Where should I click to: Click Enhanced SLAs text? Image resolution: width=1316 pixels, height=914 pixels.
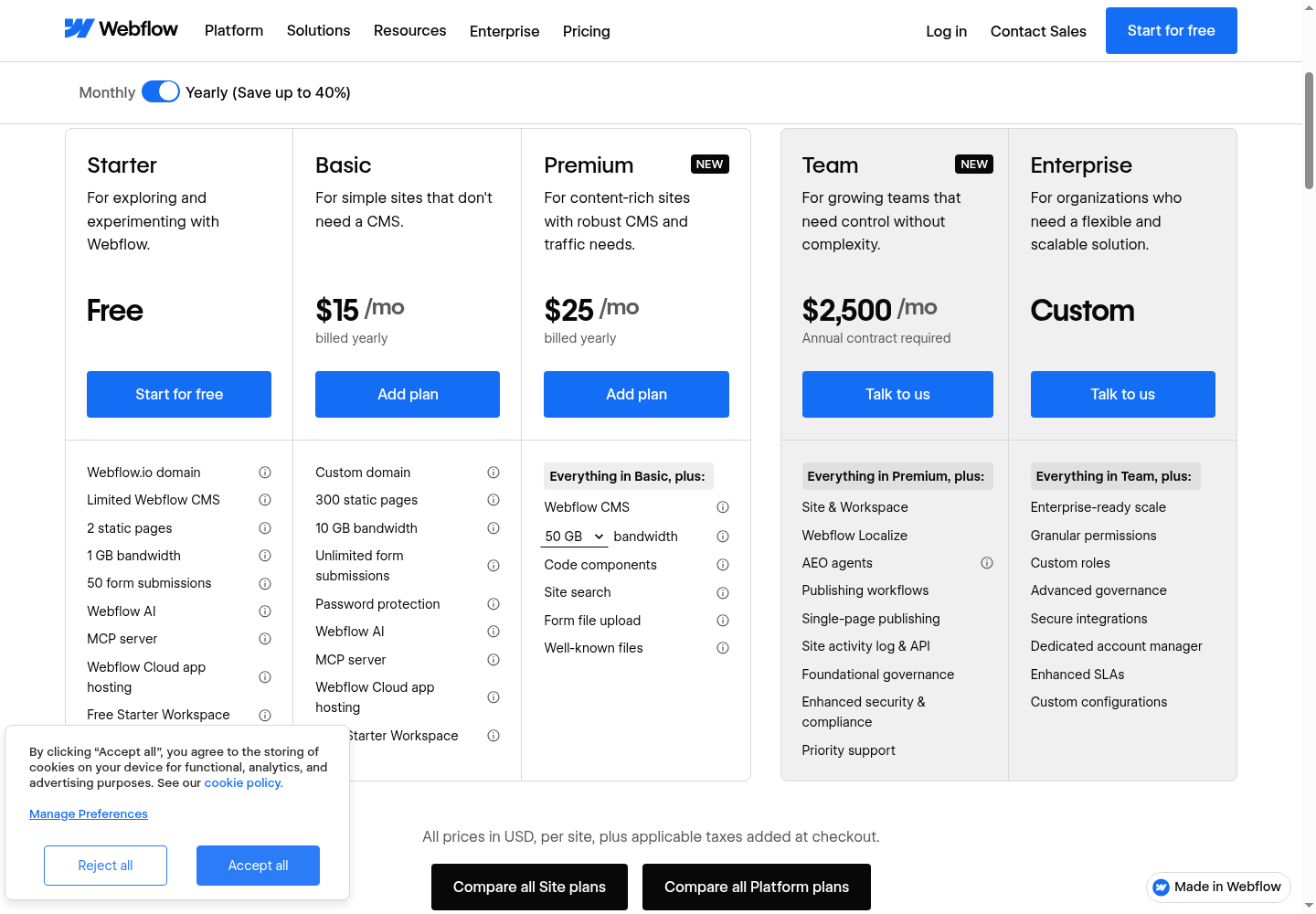click(1077, 675)
